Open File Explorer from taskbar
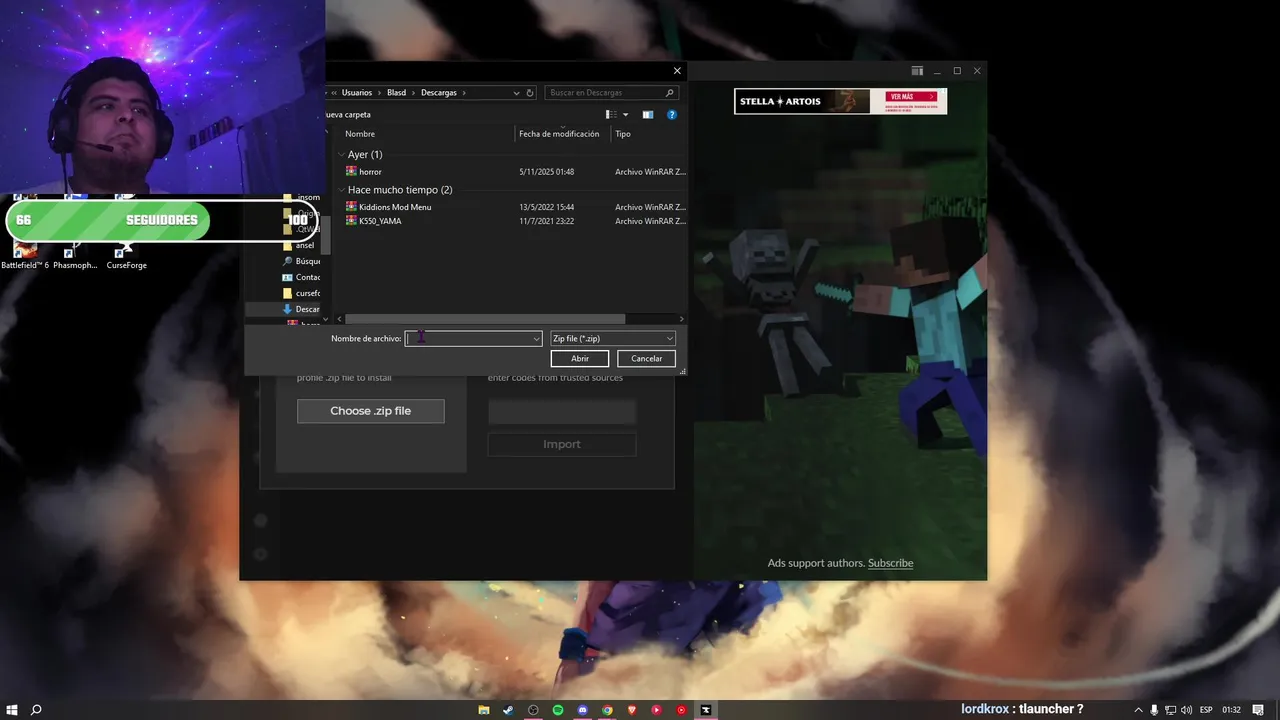 [x=484, y=710]
